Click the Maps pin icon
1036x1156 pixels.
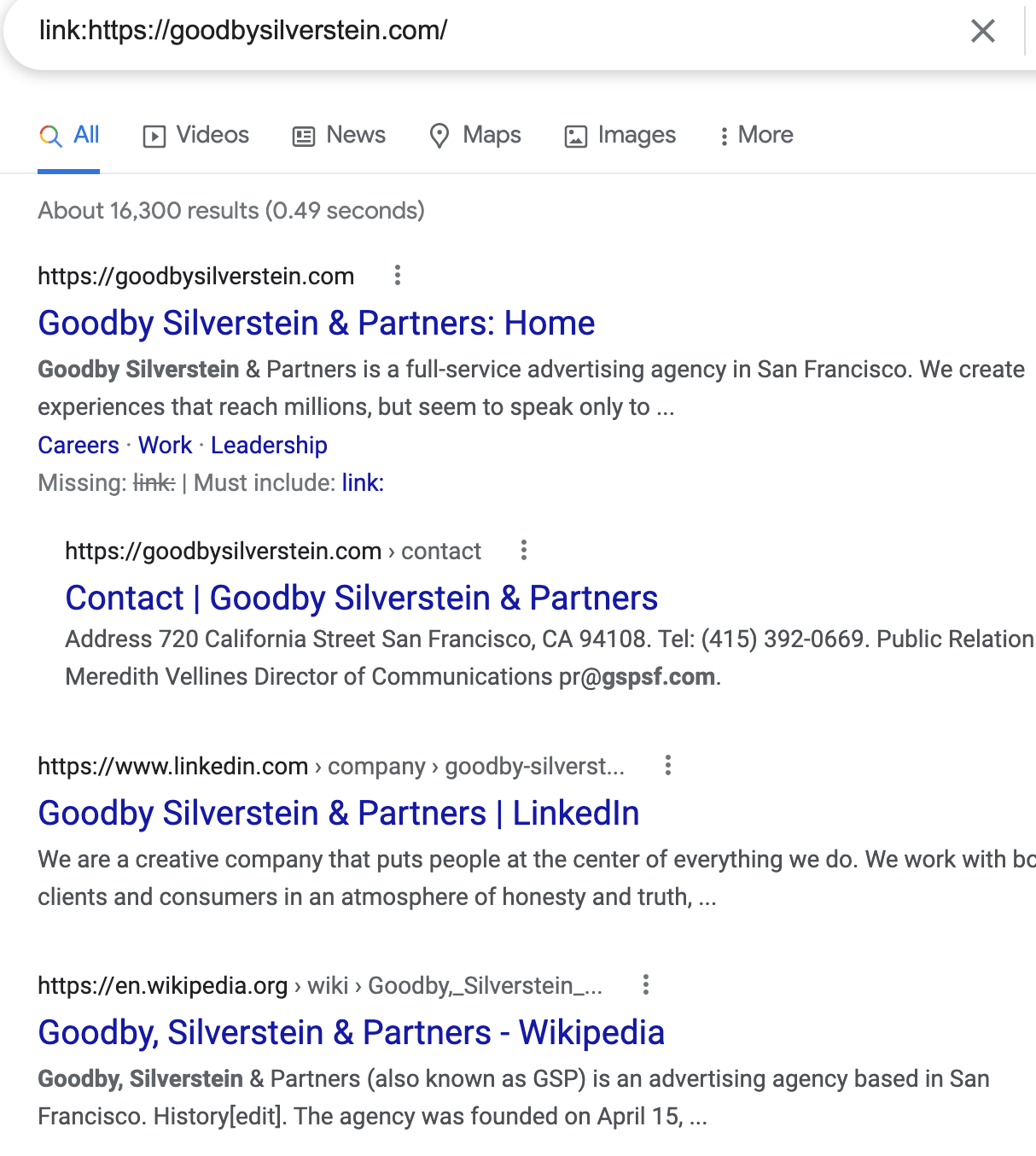click(x=439, y=136)
